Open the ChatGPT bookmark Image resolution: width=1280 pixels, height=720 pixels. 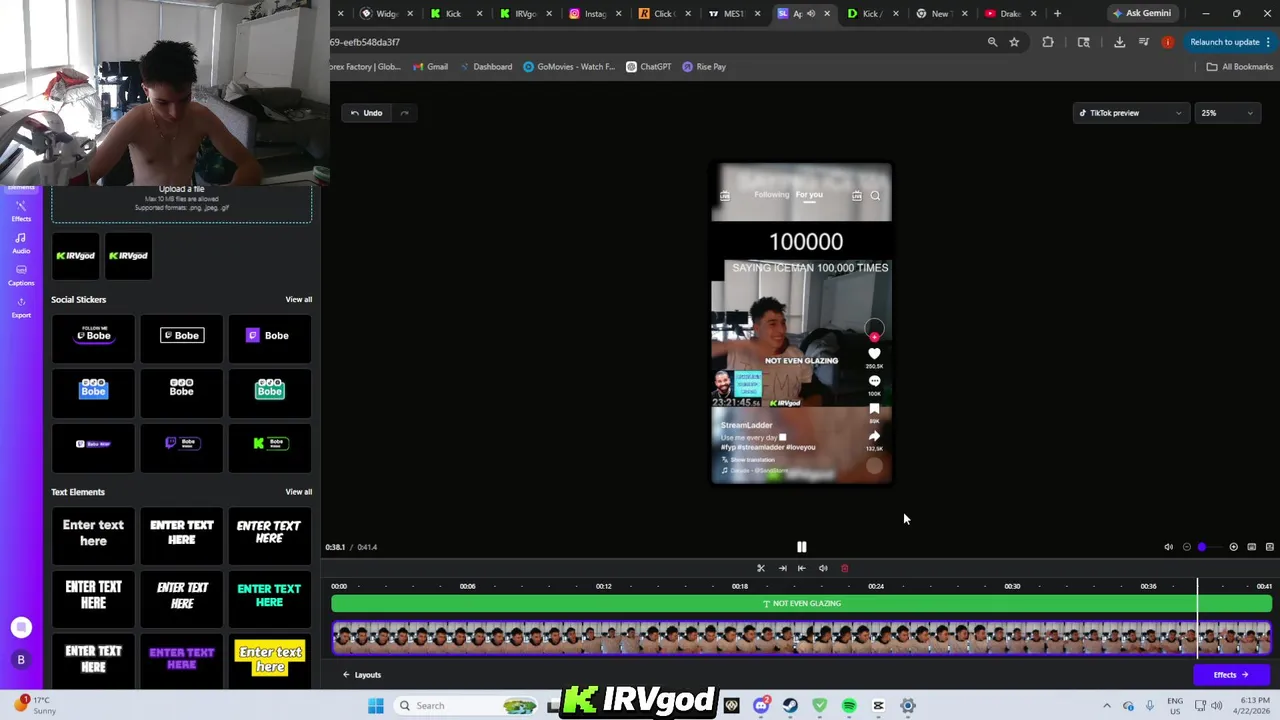pos(648,67)
